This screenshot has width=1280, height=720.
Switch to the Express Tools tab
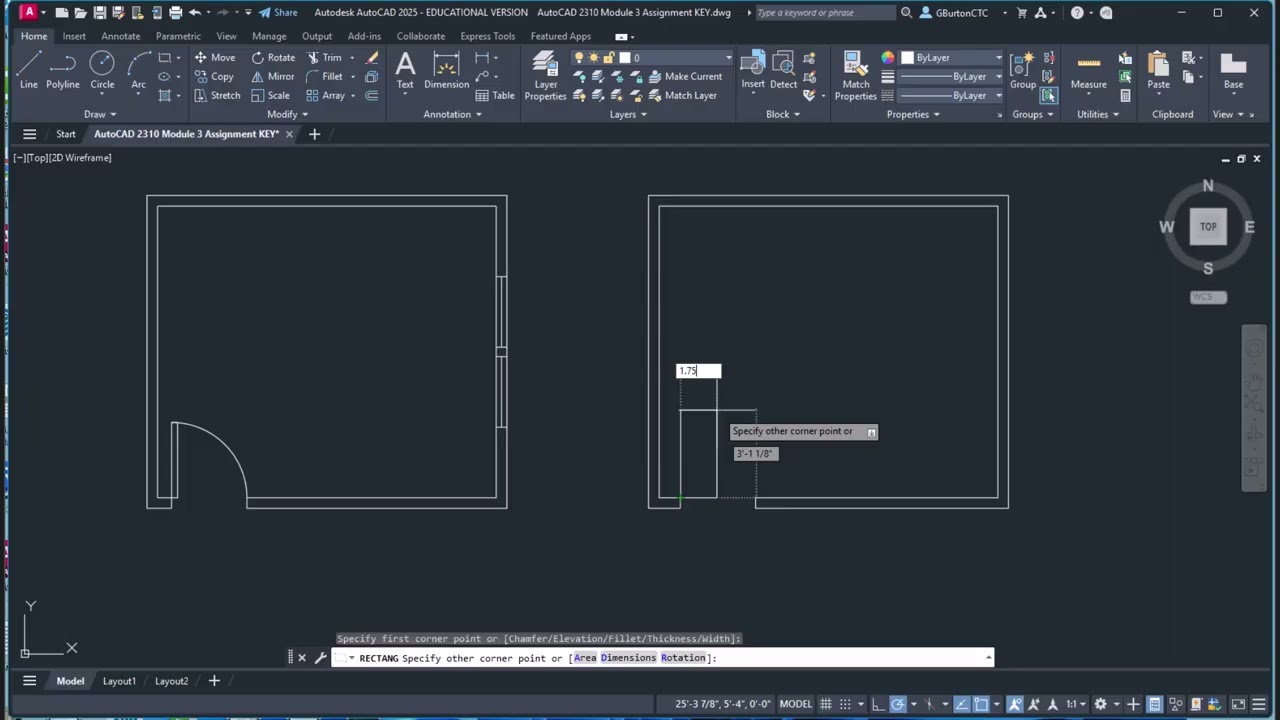[x=488, y=36]
